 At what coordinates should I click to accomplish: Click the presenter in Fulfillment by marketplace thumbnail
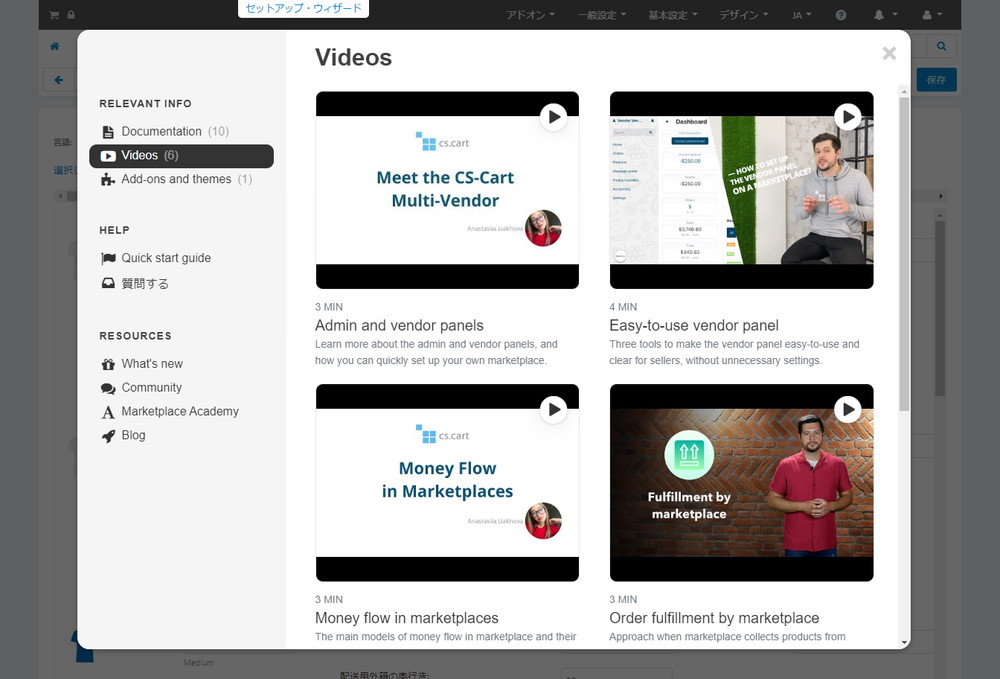pyautogui.click(x=811, y=485)
